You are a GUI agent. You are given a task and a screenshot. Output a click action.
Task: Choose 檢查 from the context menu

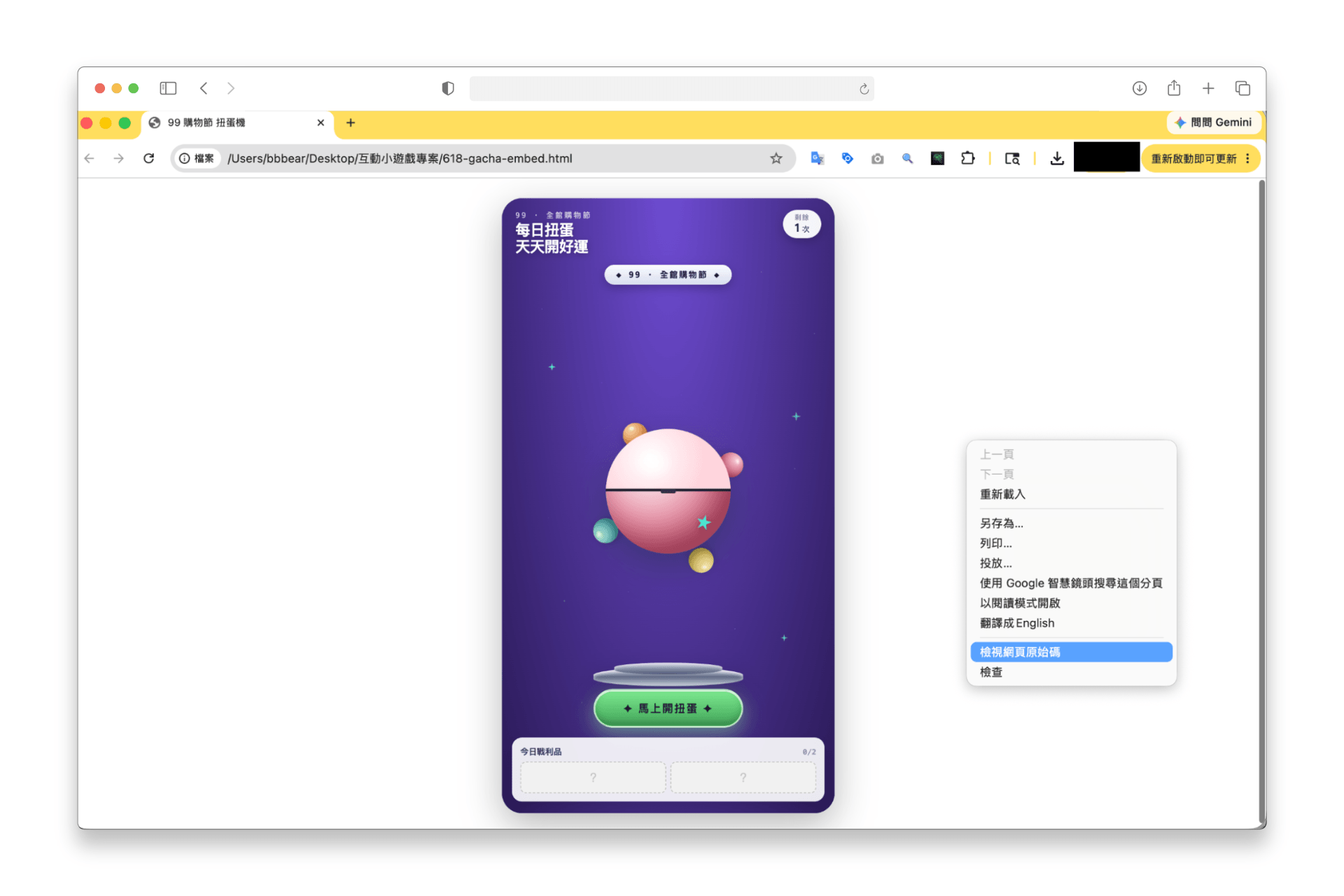pos(1071,672)
